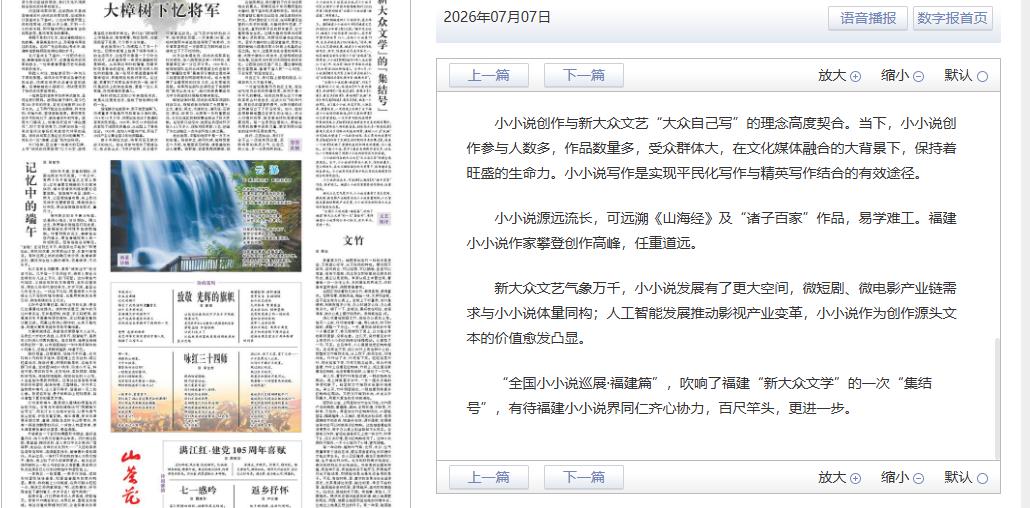Select the 默认 default size option above the article

click(x=966, y=76)
